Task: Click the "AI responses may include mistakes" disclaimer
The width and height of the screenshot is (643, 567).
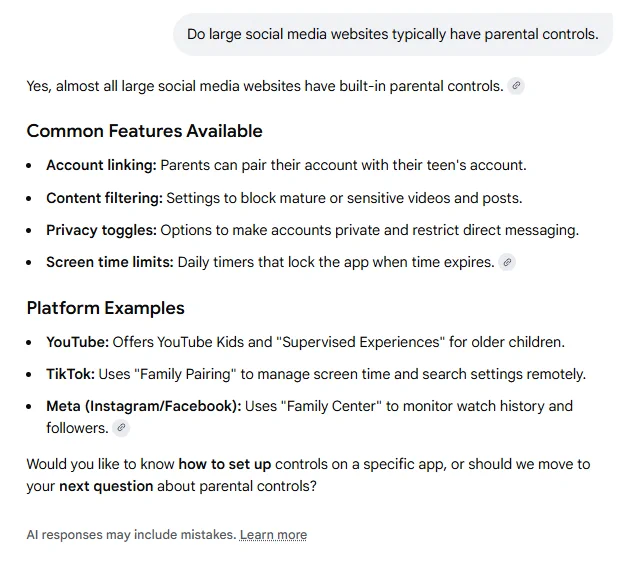Action: [x=131, y=535]
